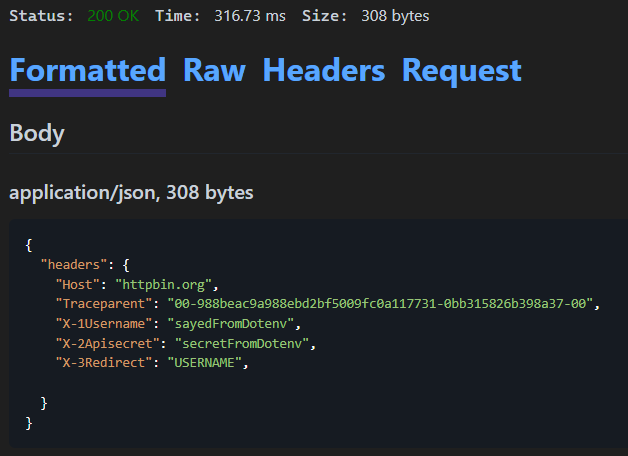Show the Request tab
Image resolution: width=628 pixels, height=456 pixels.
(x=461, y=70)
